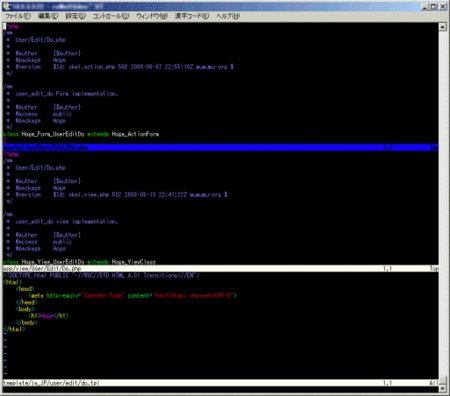
Task: Click the line 'class Hope_View_UserEditDo extends Hope_ViewClass'
Action: click(79, 262)
